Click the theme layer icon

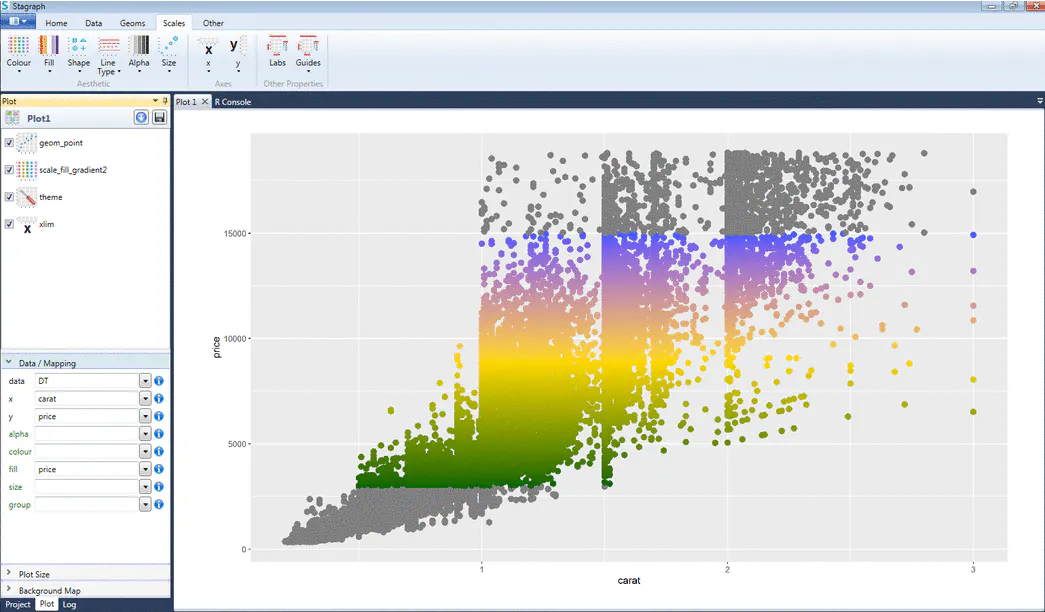coord(27,197)
